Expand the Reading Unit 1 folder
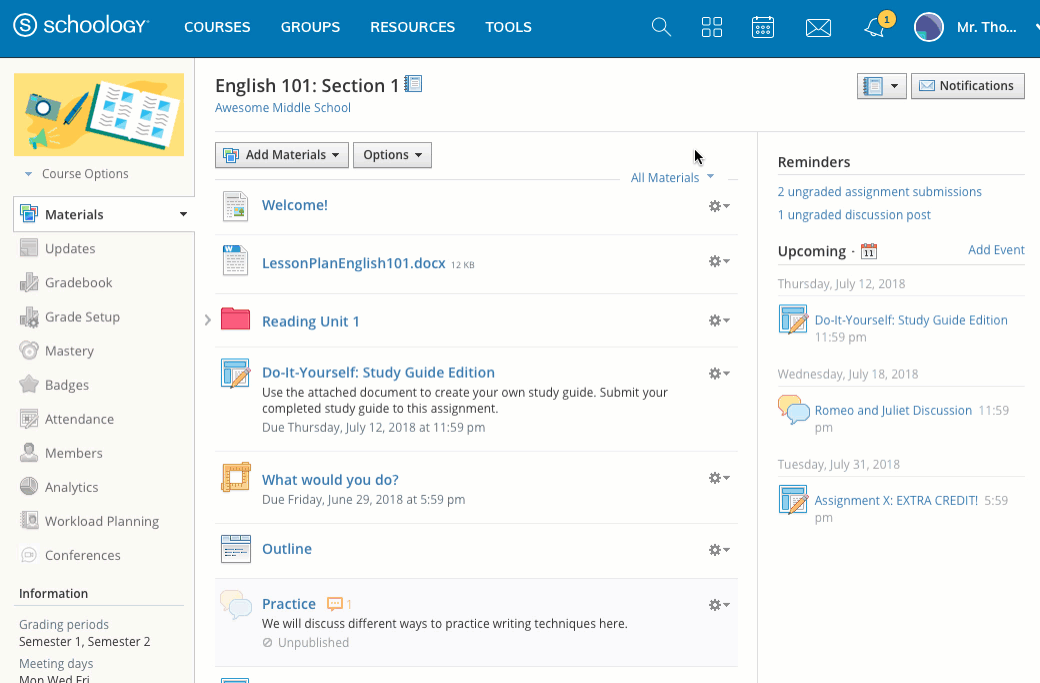 coord(208,320)
